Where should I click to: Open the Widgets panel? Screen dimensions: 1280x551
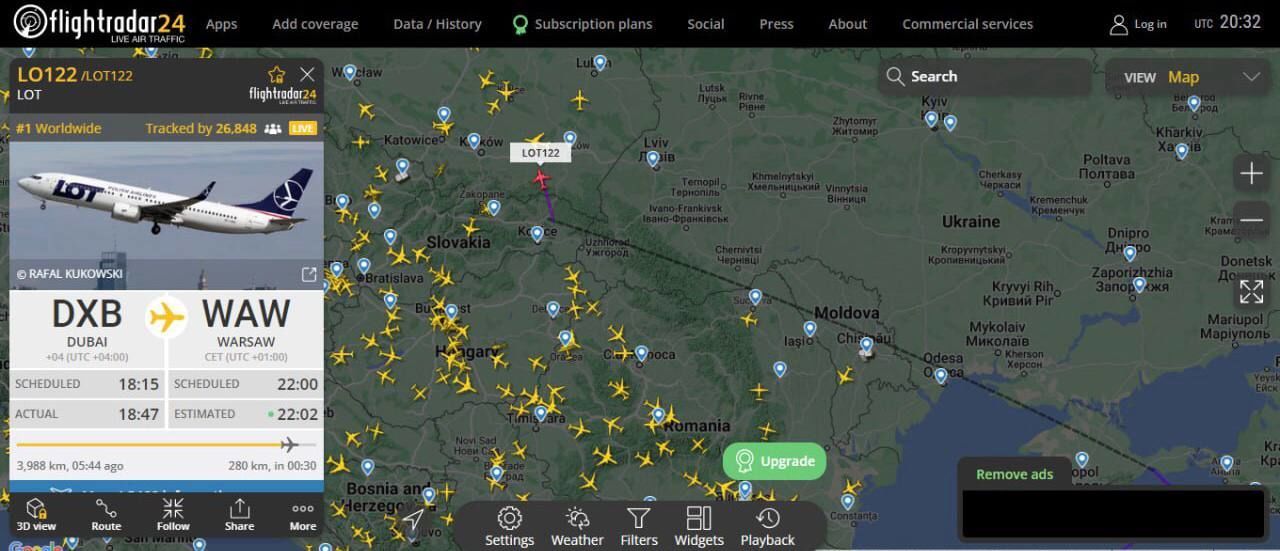699,527
